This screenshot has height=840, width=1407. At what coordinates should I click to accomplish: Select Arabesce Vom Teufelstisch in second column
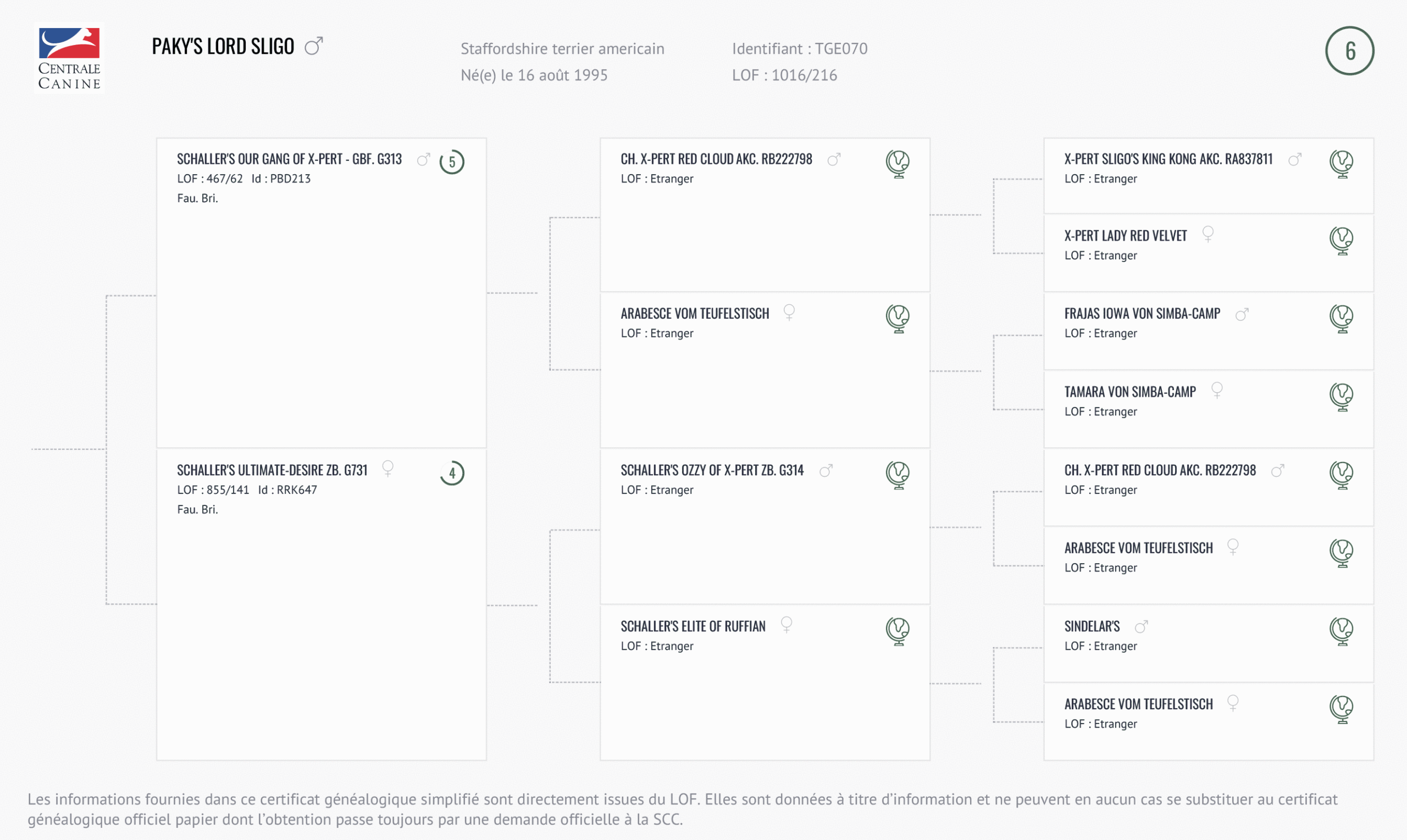tap(695, 314)
